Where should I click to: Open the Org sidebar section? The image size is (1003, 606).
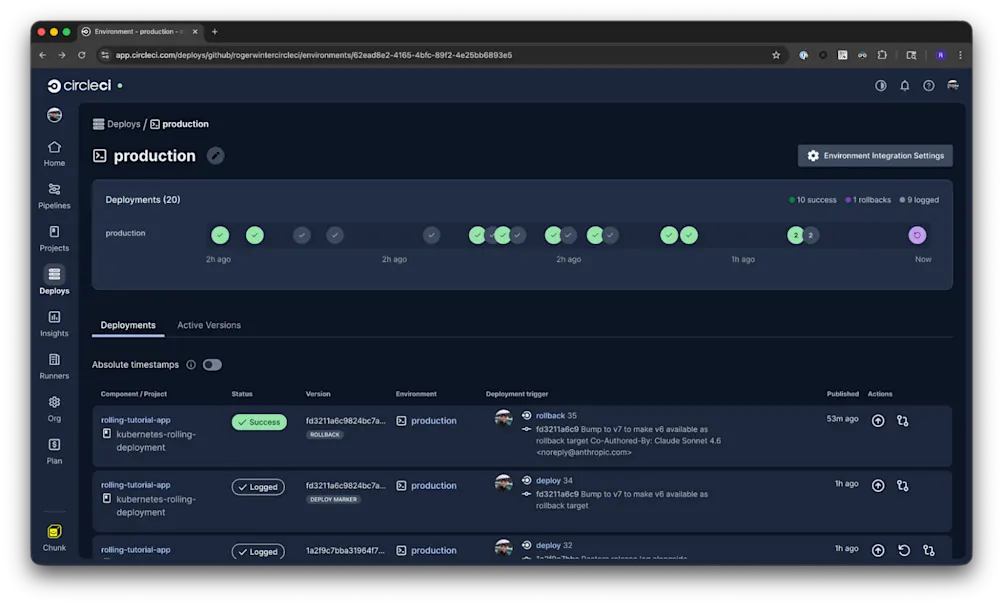[x=53, y=409]
